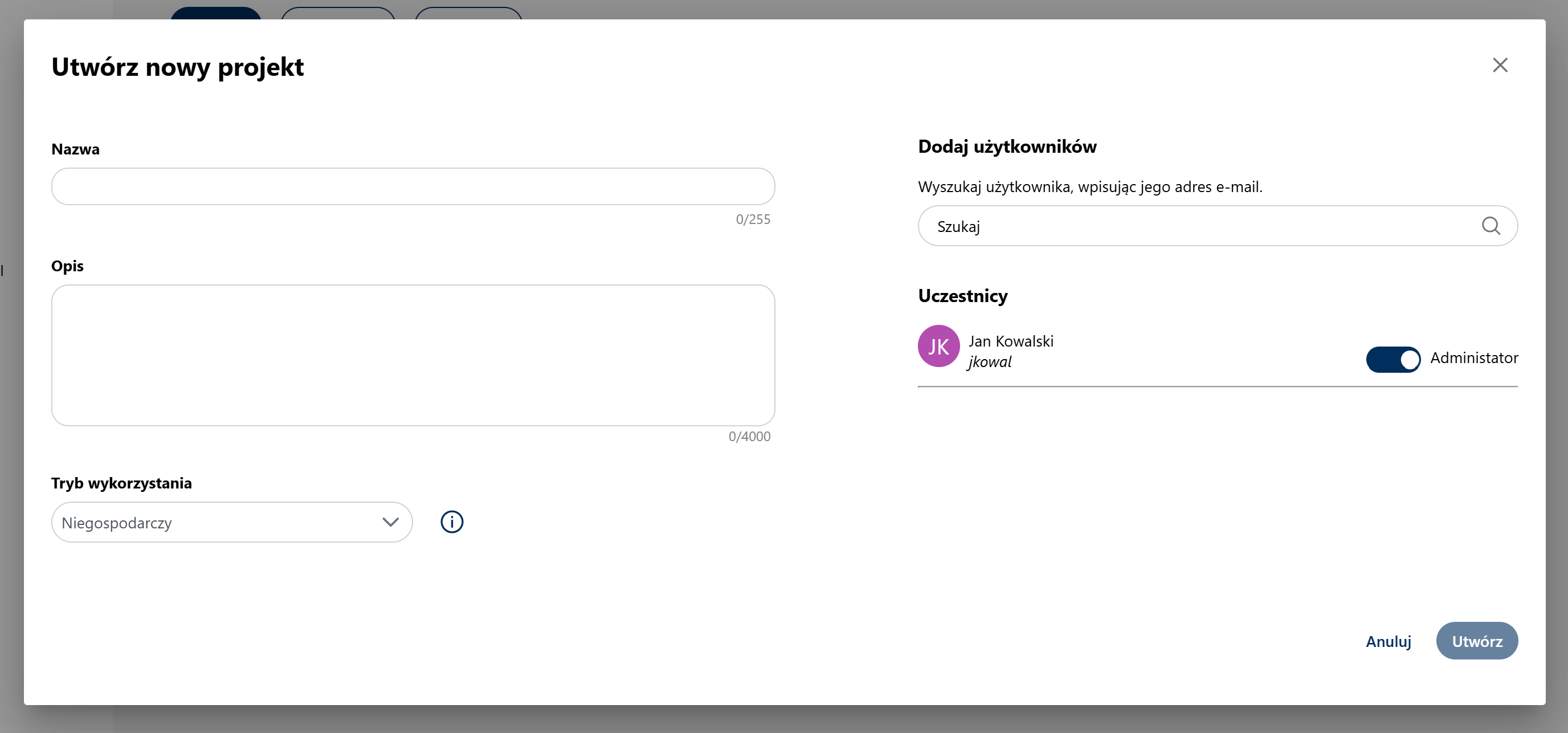This screenshot has height=733, width=1568.
Task: Click the Tryb wykorzystania label
Action: pos(121,483)
